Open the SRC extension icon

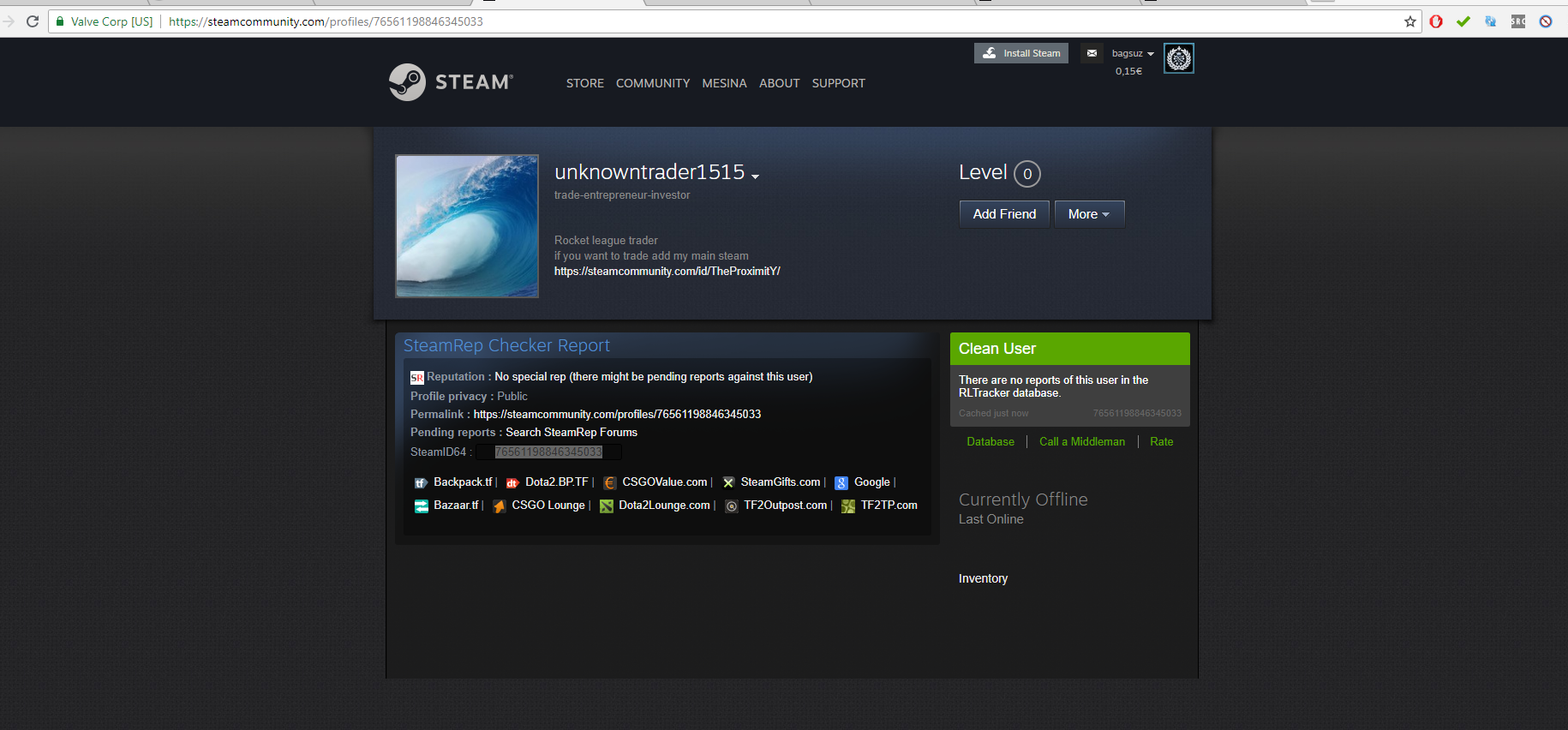tap(1518, 21)
